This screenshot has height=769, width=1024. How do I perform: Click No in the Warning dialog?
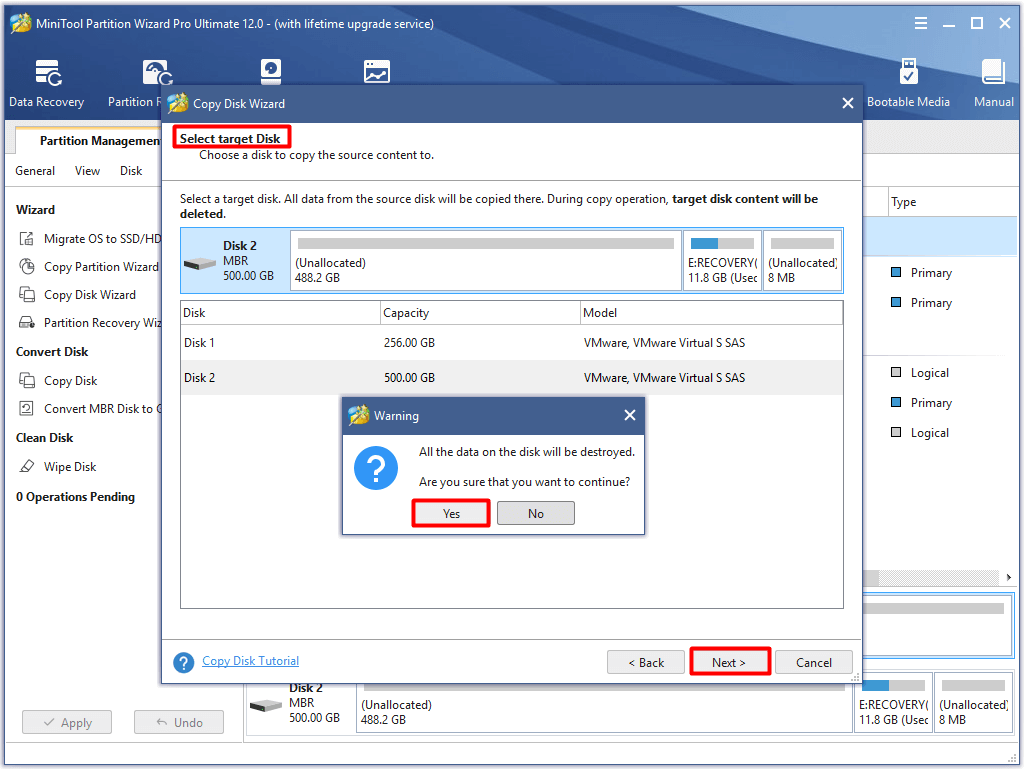(536, 513)
